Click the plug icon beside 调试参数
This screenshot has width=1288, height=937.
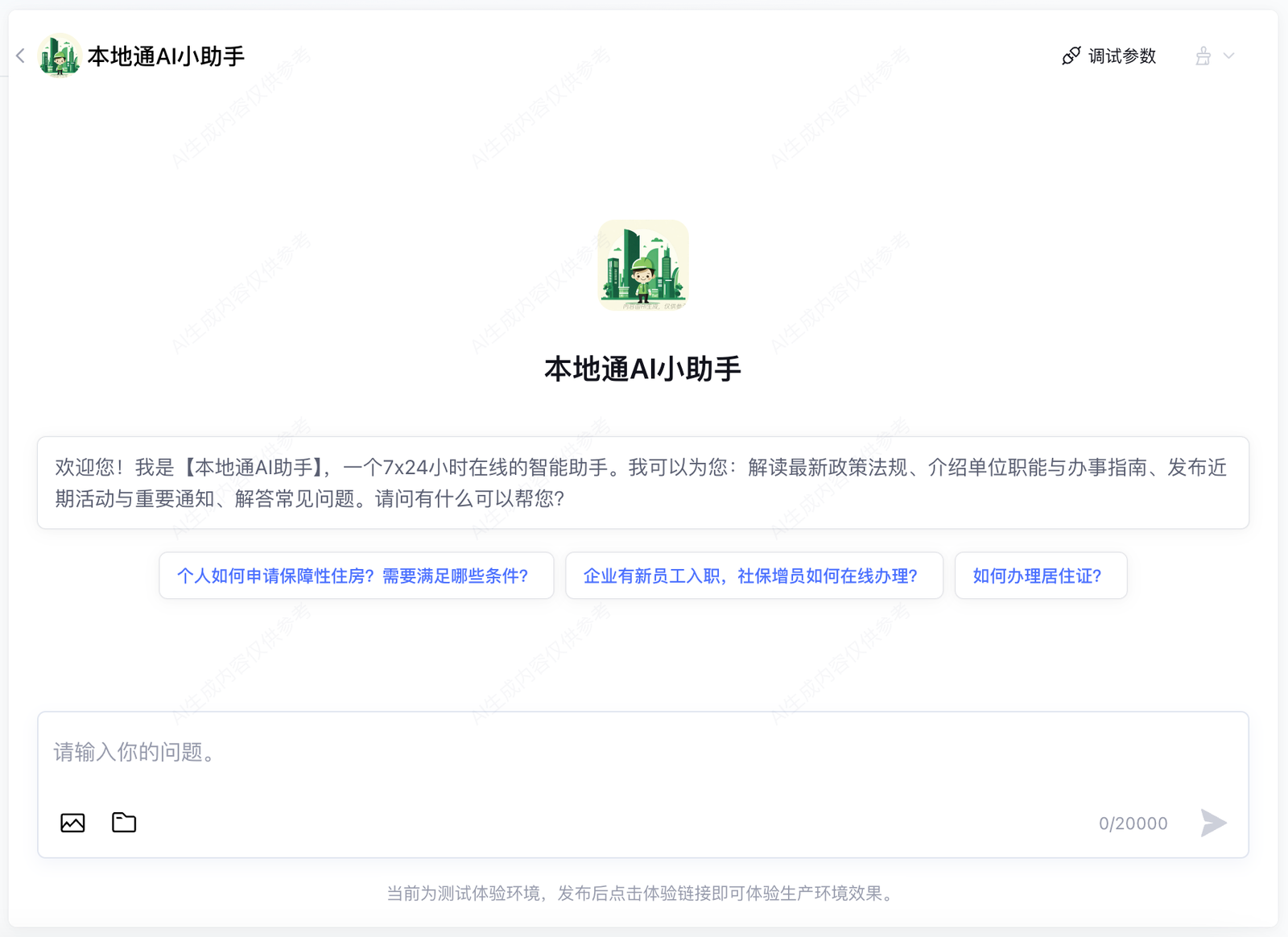1071,56
